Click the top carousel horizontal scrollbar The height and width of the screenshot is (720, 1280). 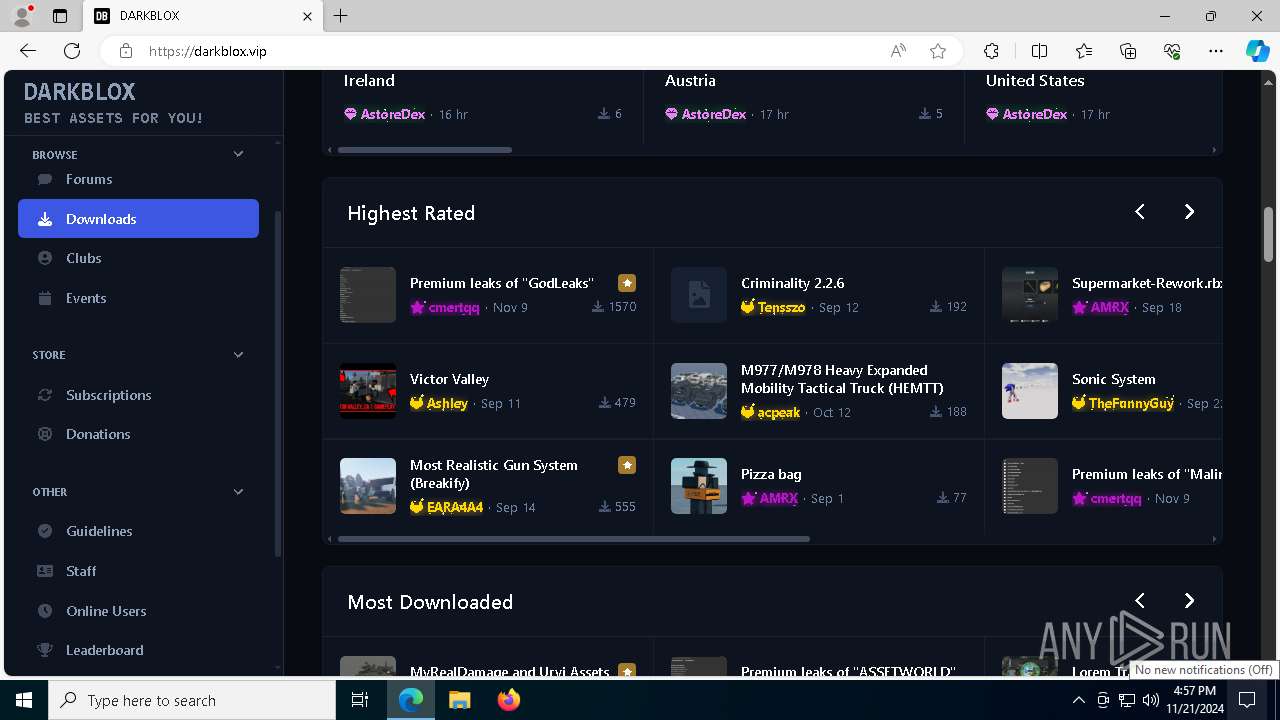[425, 150]
